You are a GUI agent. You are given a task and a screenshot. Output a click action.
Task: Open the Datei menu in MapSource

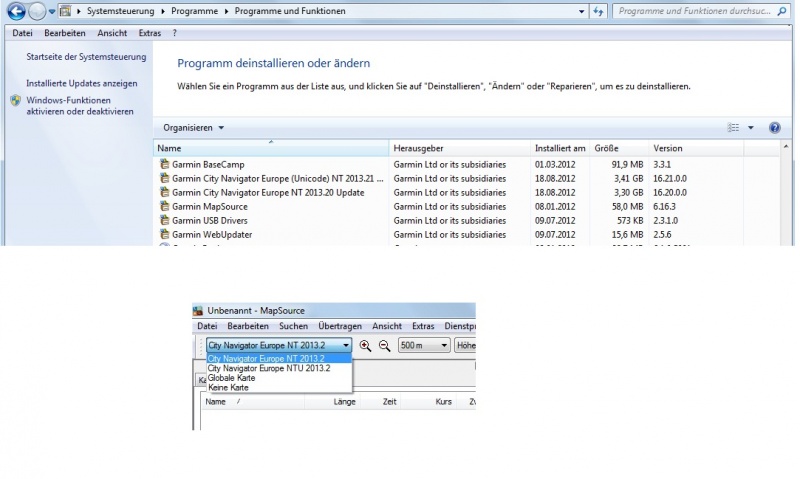[207, 326]
